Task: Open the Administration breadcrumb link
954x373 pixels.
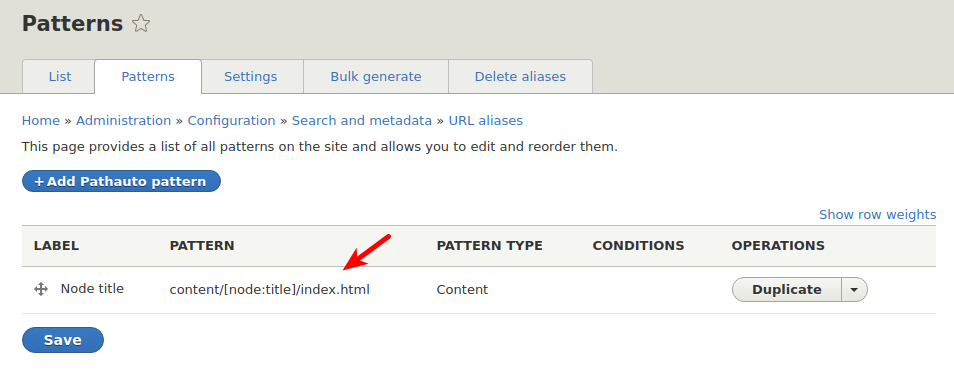Action: pyautogui.click(x=124, y=120)
